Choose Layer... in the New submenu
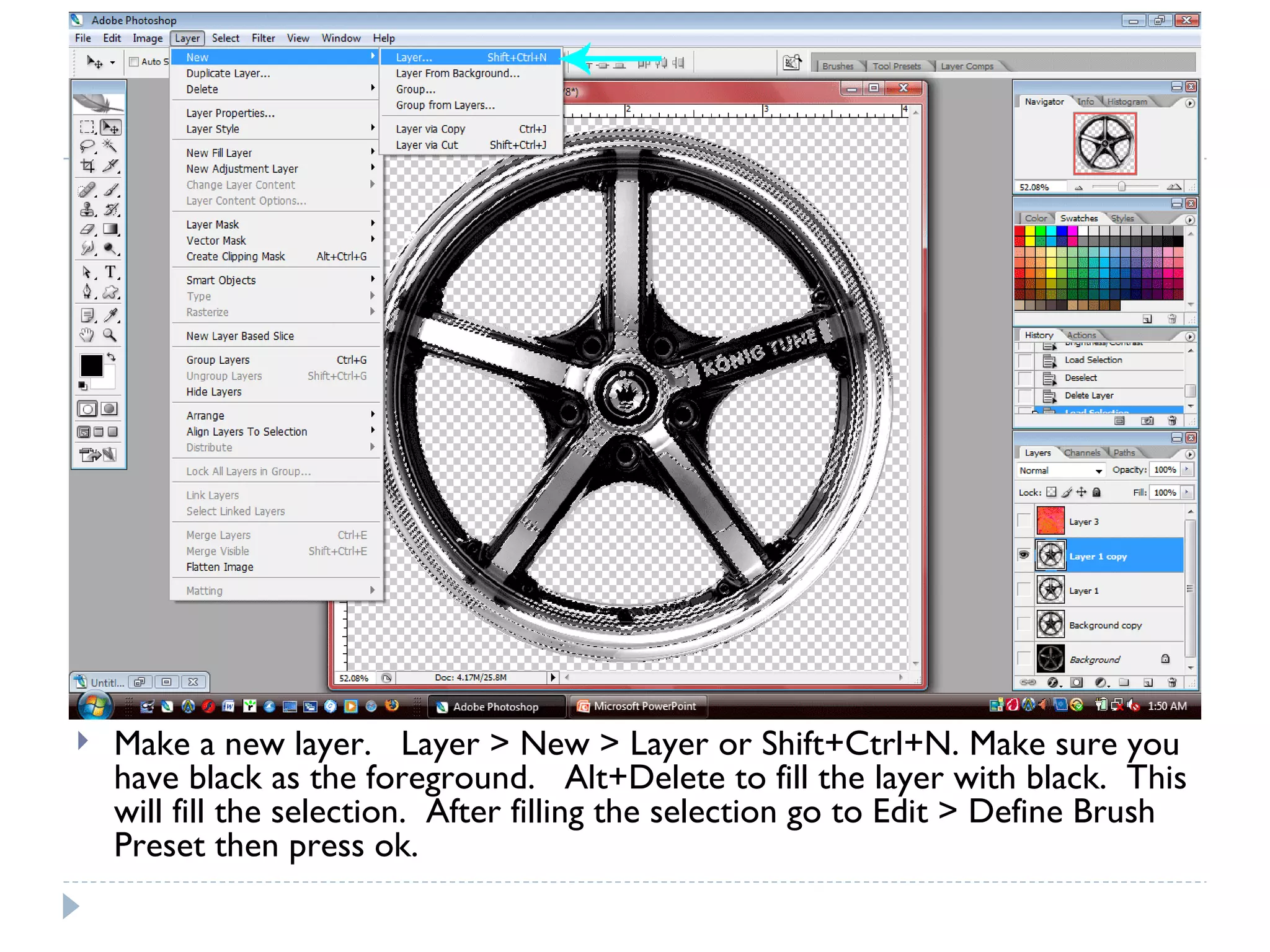1270x952 pixels. tap(471, 57)
